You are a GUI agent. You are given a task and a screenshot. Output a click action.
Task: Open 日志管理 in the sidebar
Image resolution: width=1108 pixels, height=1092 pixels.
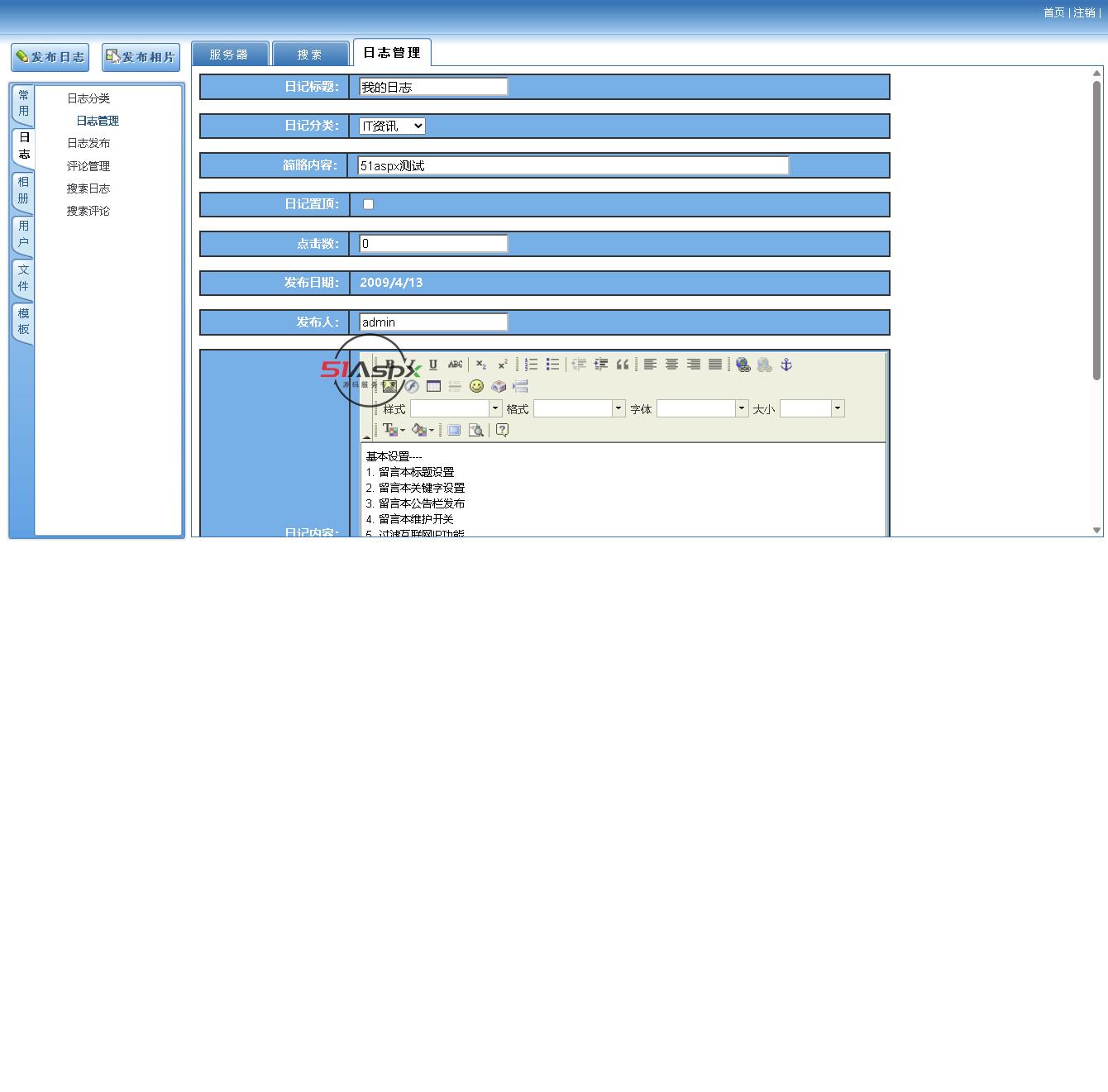point(98,121)
